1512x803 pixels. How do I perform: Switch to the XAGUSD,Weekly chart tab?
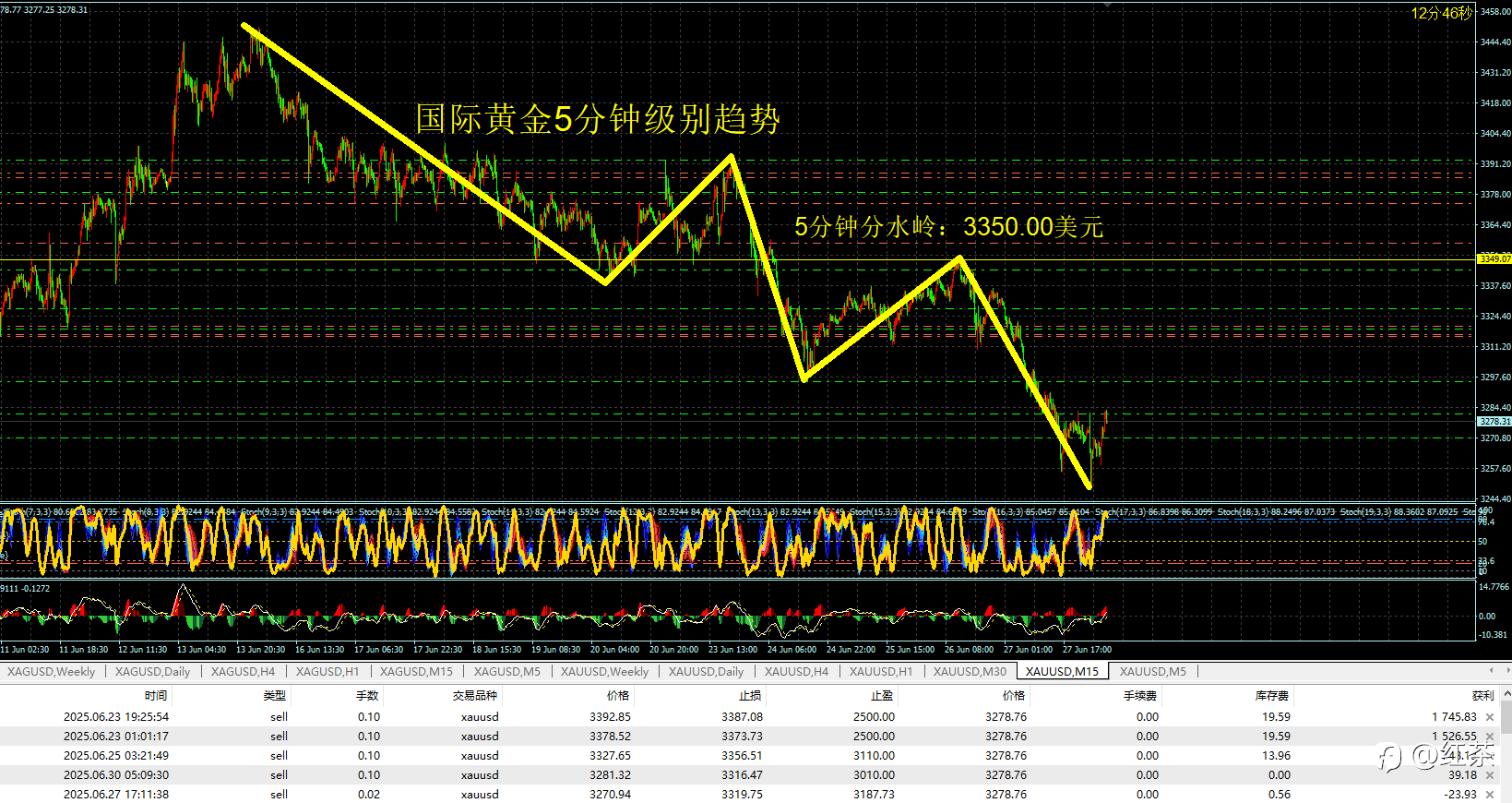point(52,672)
